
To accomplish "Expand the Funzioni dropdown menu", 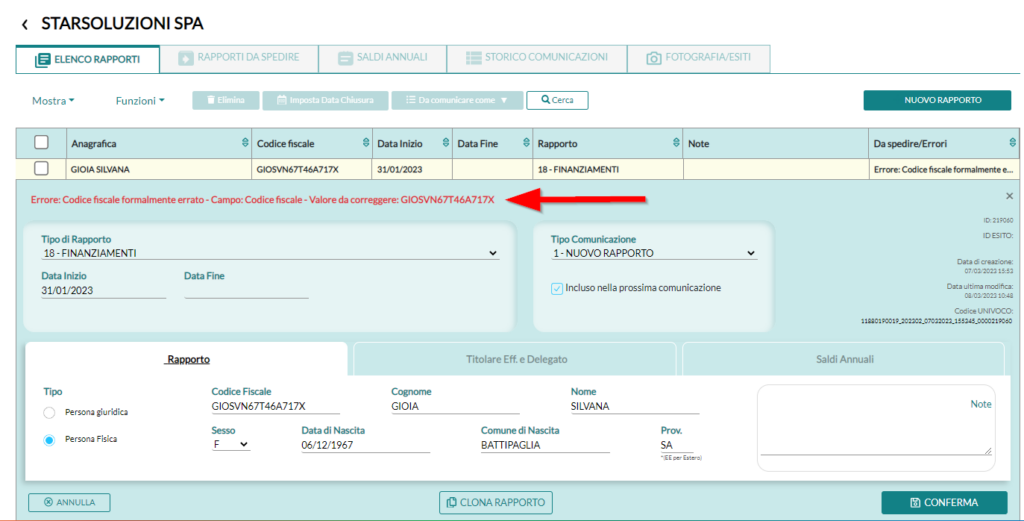I will (x=140, y=101).
